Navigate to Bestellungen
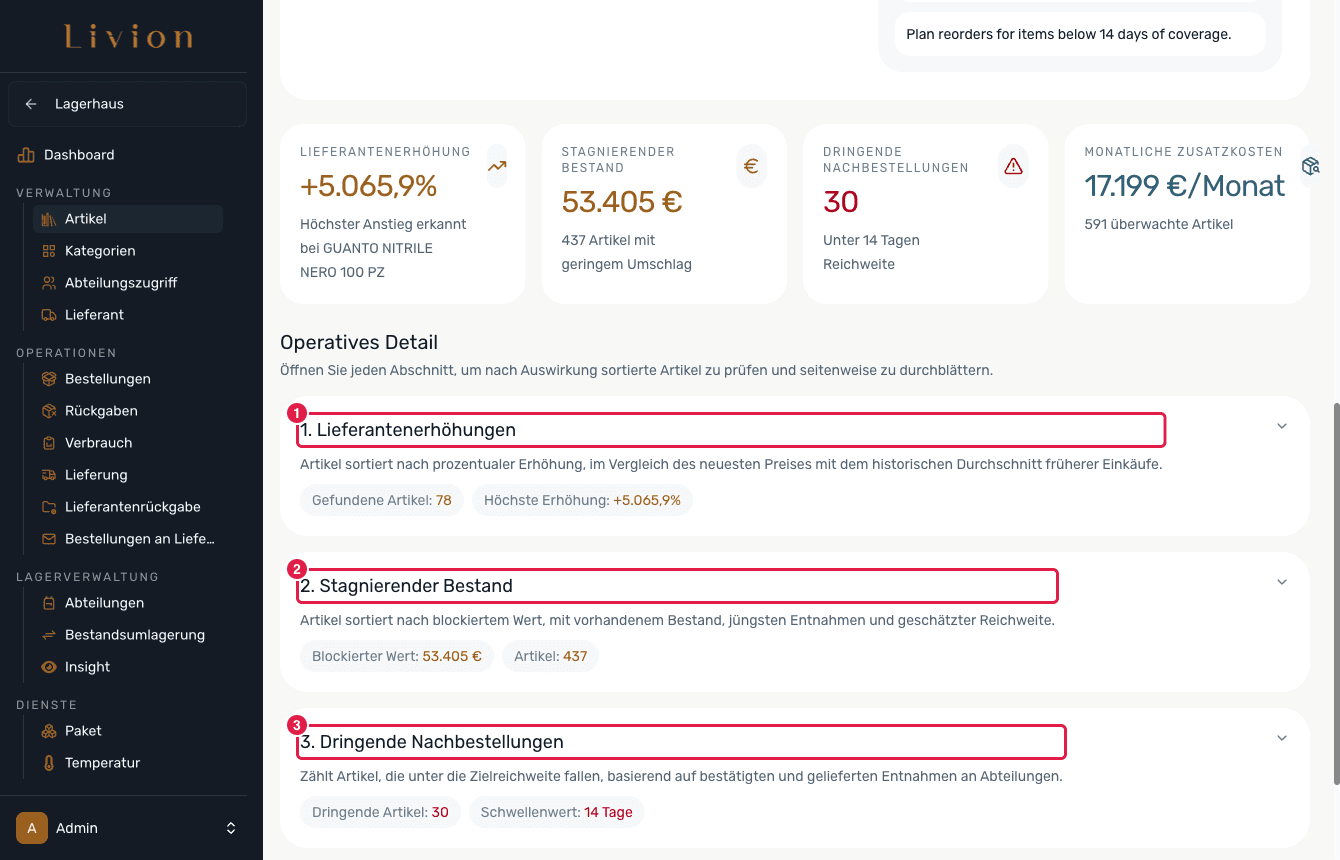 click(x=128, y=379)
